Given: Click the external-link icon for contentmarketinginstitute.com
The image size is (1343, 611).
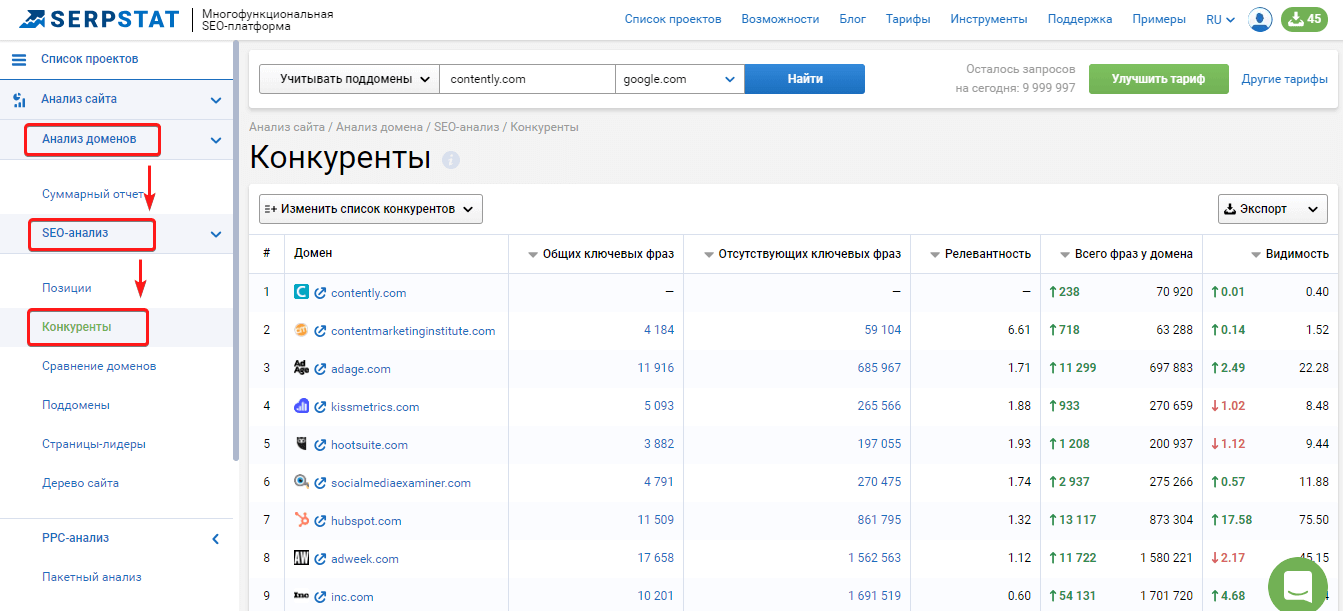Looking at the screenshot, I should click(x=321, y=331).
